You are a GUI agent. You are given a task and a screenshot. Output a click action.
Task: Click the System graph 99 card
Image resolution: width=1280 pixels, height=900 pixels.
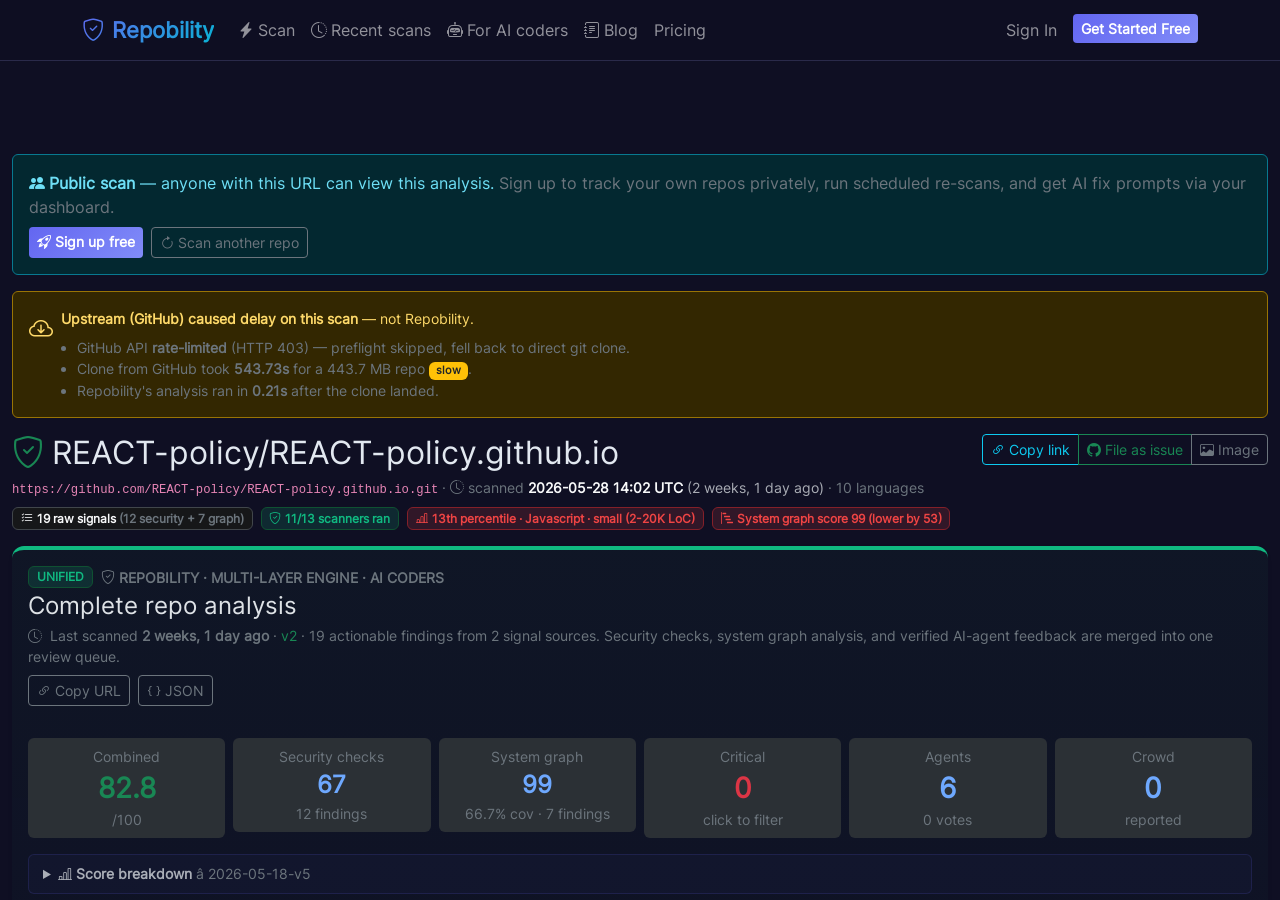point(537,785)
